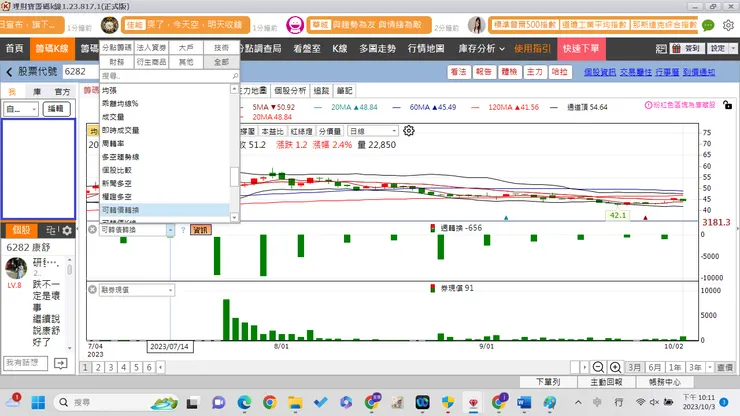Zoom out the chart with minus magnifier
This screenshot has height=416, width=740.
(598, 367)
